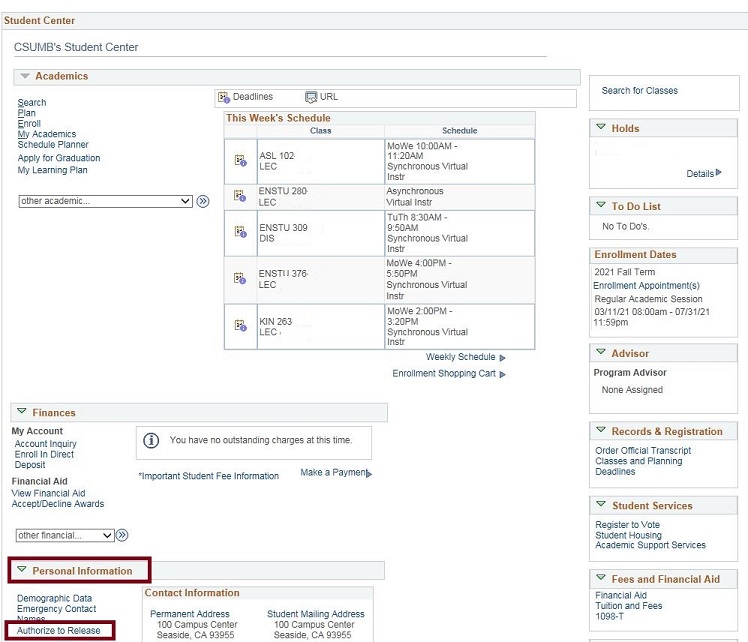This screenshot has width=748, height=642.
Task: Open Student Housing link
Action: click(628, 536)
